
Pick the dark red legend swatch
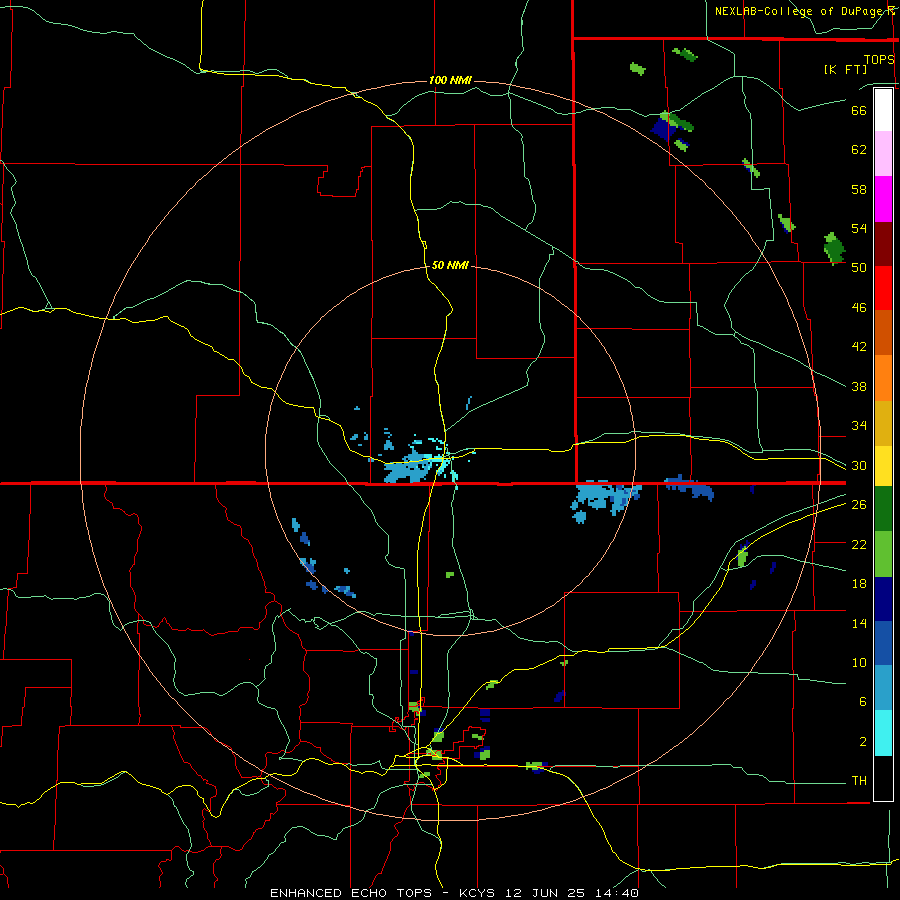click(883, 244)
